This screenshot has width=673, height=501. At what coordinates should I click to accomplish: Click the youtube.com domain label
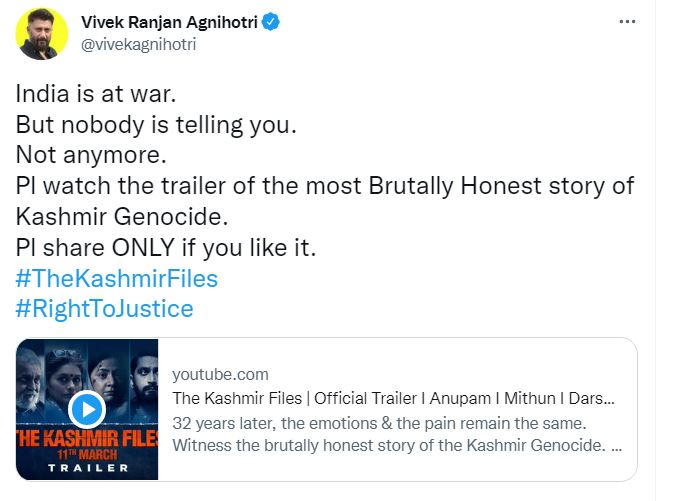click(x=220, y=374)
